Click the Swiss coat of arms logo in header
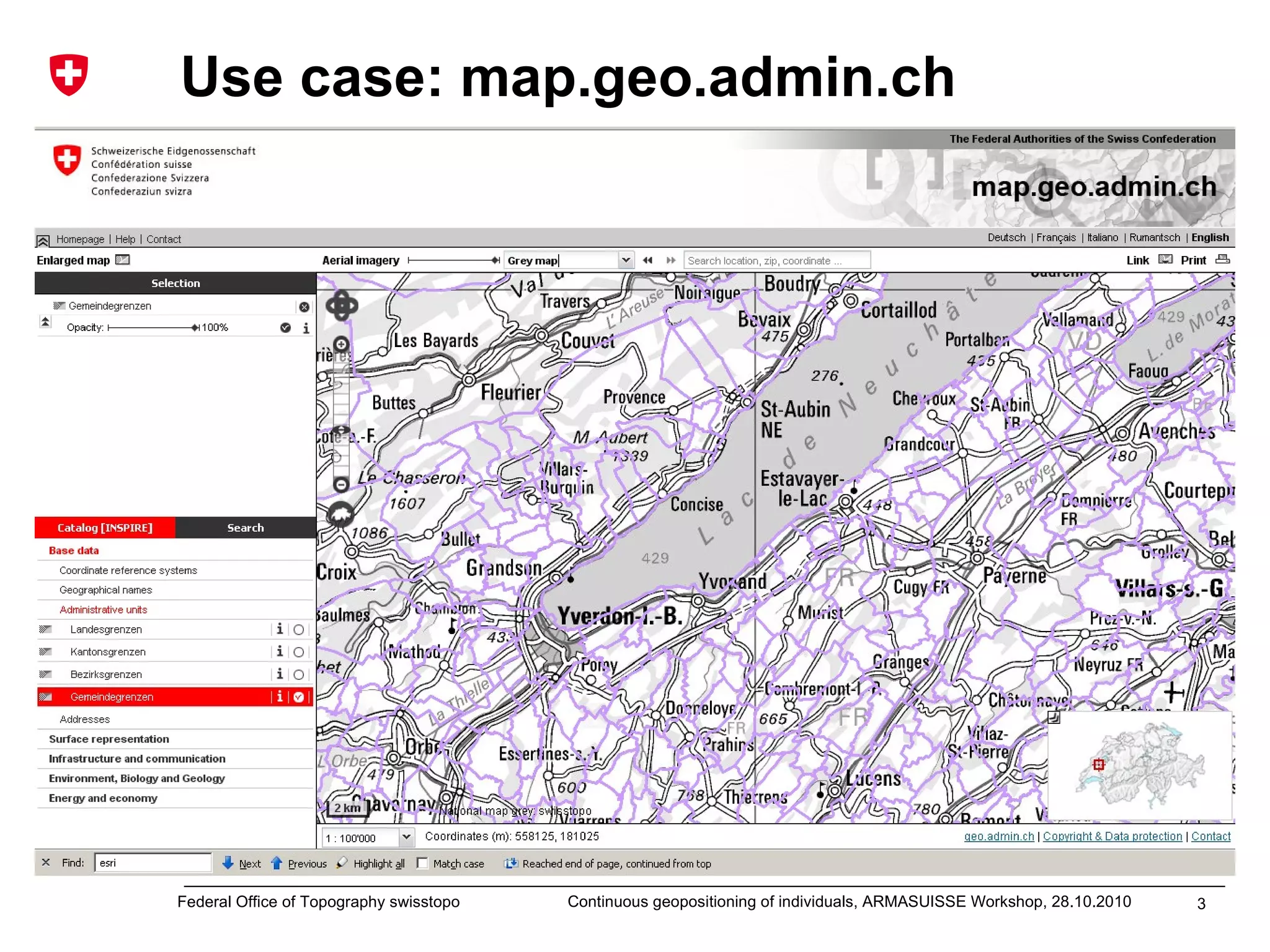Image resolution: width=1270 pixels, height=952 pixels. click(x=67, y=161)
